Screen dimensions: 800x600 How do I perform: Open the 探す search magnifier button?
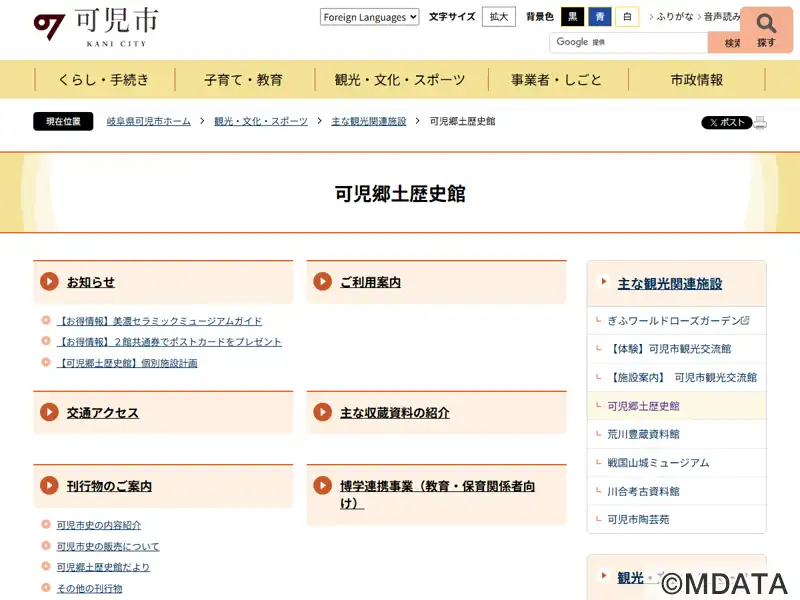(x=766, y=29)
